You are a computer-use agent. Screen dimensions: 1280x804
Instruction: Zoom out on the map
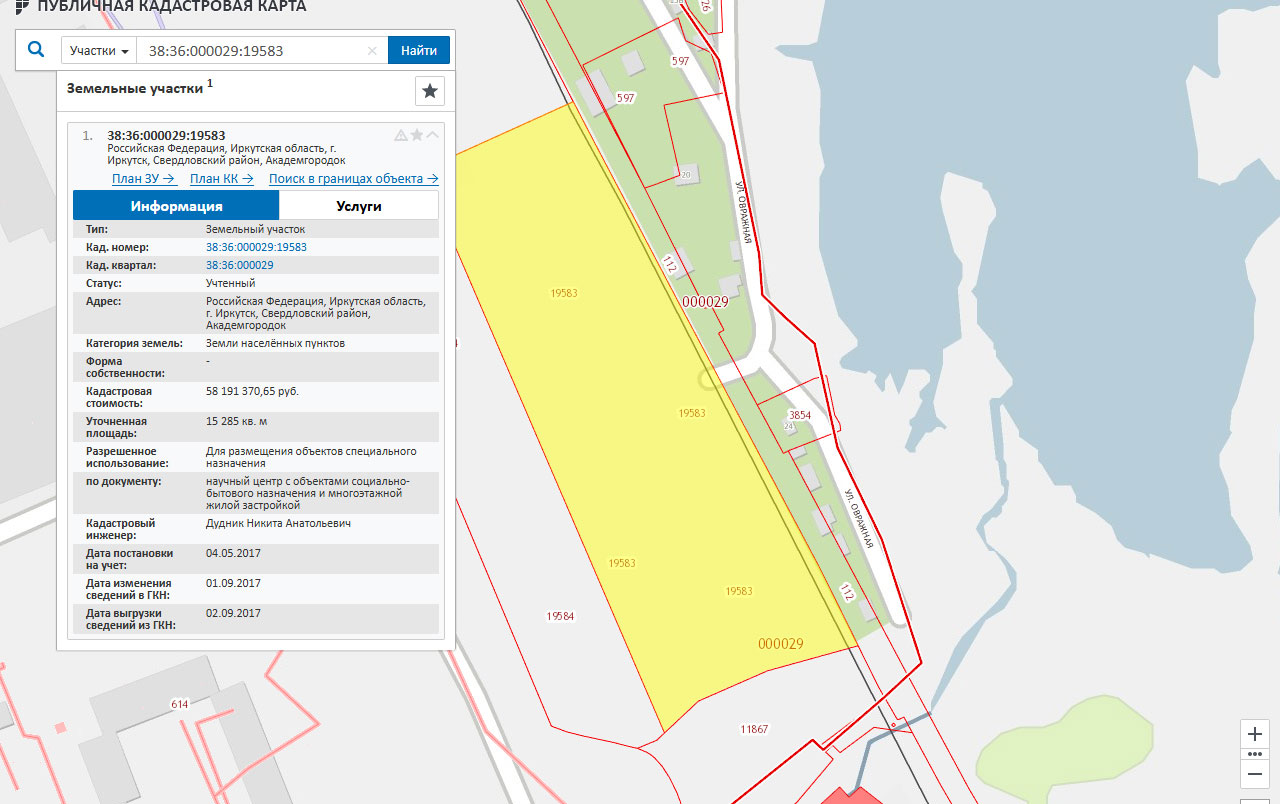click(1255, 773)
